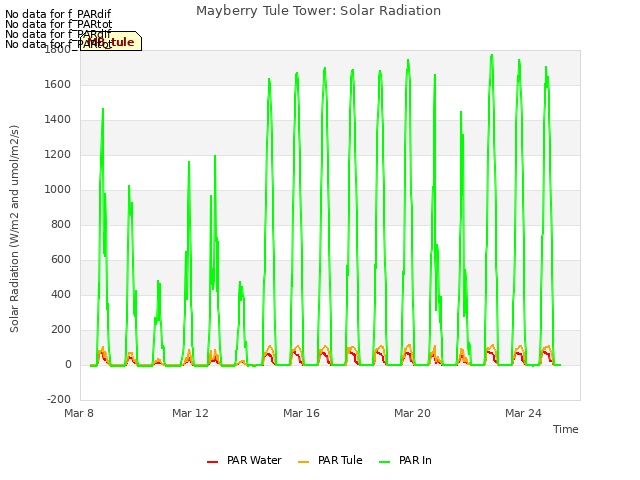Click the 1200 y-axis tick label
Viewport: 640px width, 480px height.
click(x=58, y=155)
